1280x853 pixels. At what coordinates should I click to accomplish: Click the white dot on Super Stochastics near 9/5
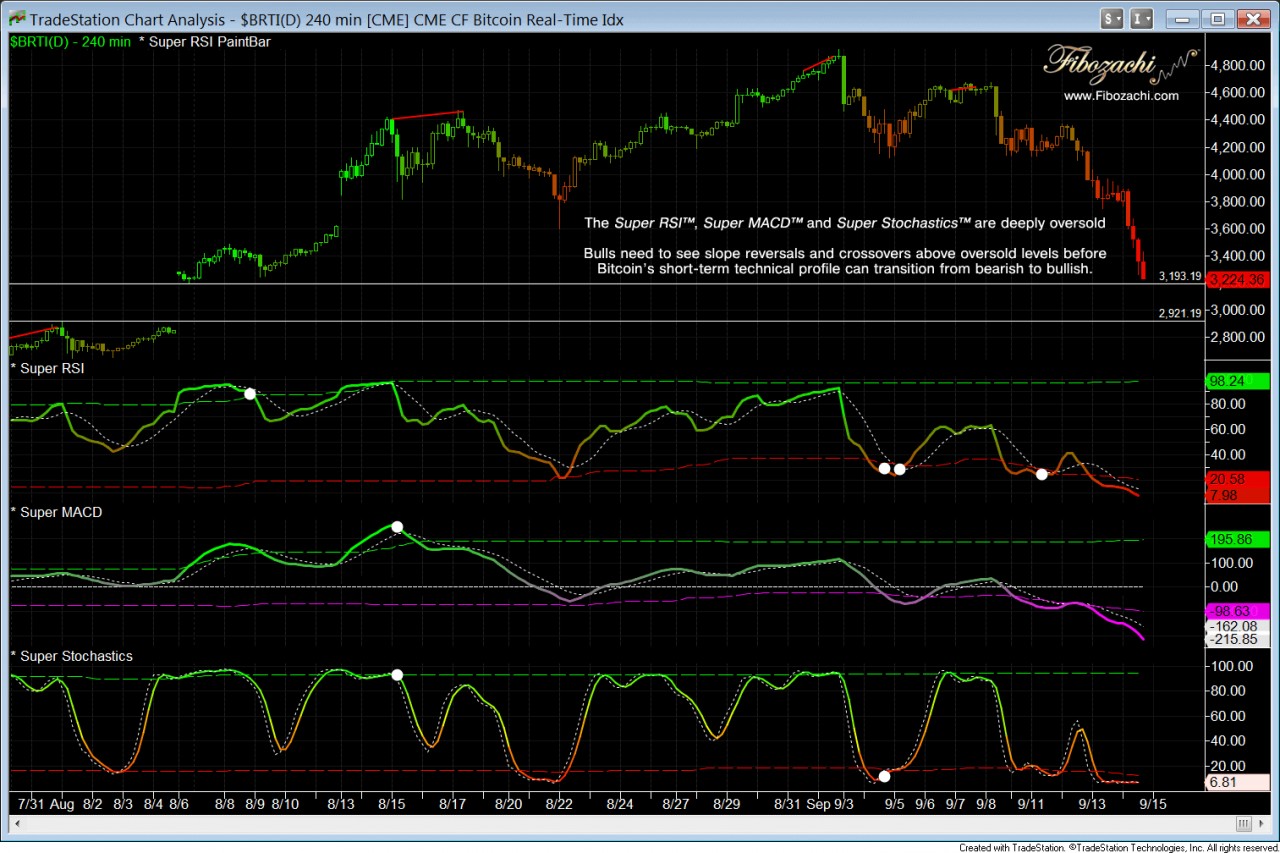(x=884, y=776)
